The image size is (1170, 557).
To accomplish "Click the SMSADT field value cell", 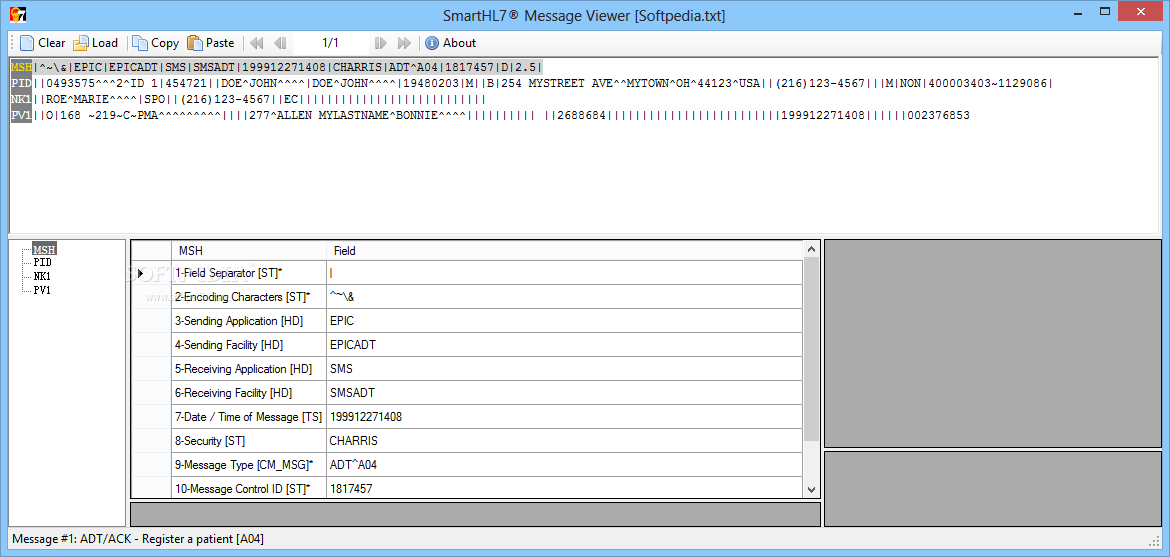I will tap(564, 393).
